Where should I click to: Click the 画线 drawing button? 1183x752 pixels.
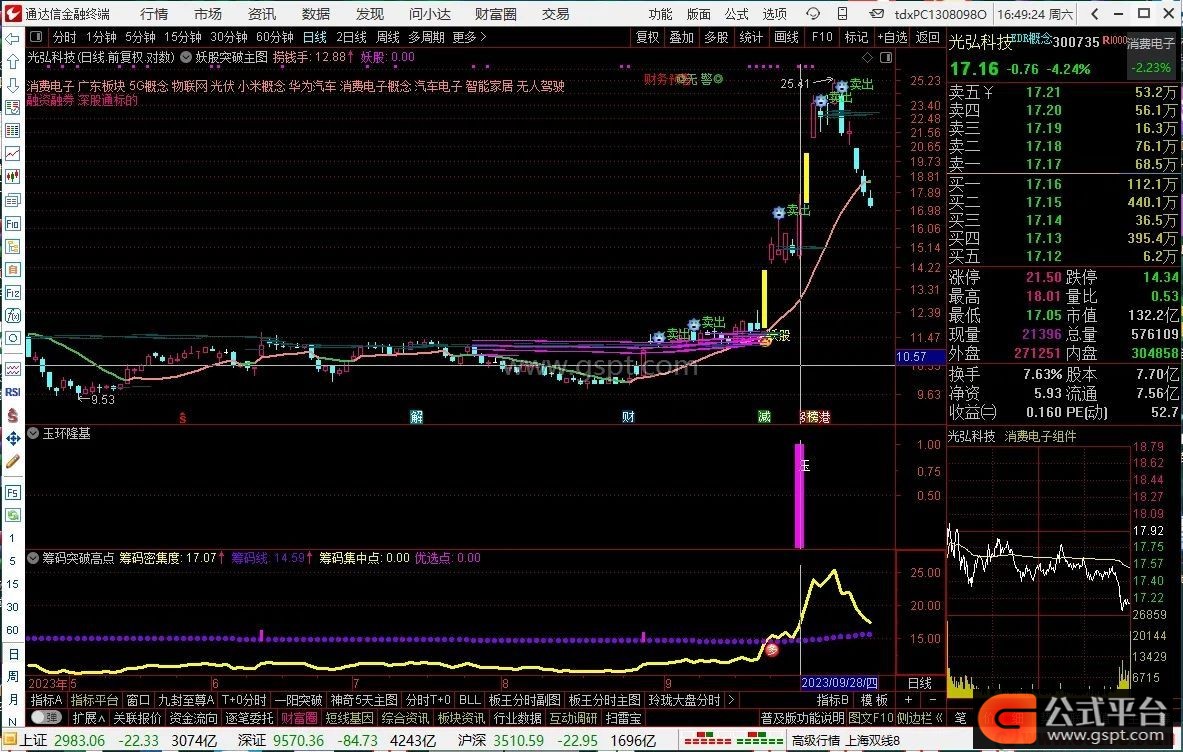[x=786, y=37]
